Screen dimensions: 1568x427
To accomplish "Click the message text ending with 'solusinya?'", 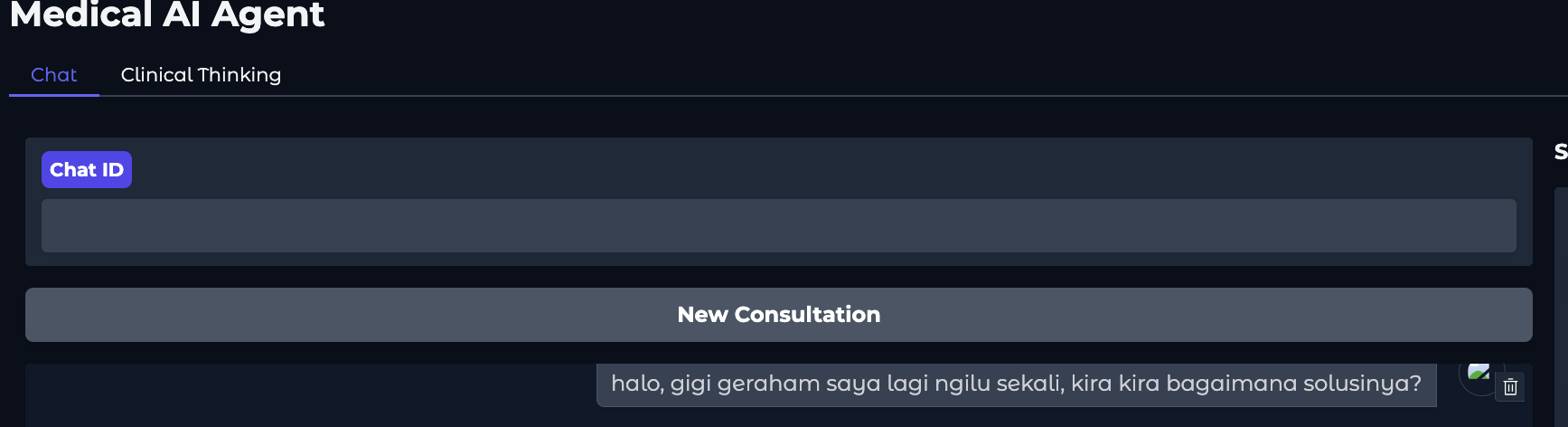I will pyautogui.click(x=1016, y=384).
